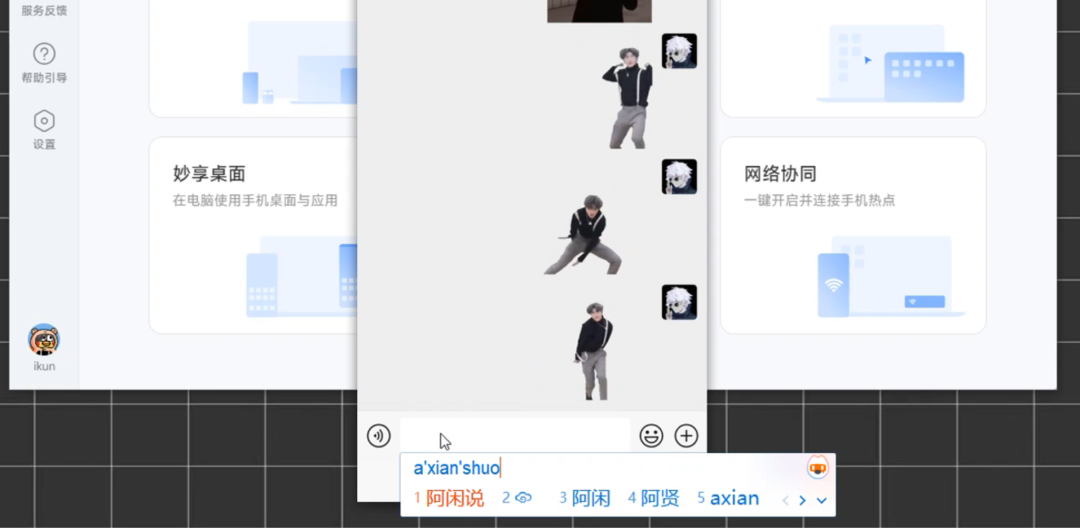Click the IME mascot logo icon
The width and height of the screenshot is (1080, 528).
tap(818, 468)
